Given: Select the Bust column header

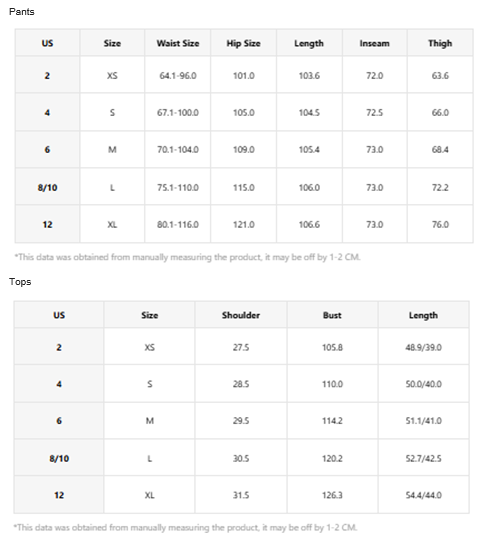Looking at the screenshot, I should 332,315.
